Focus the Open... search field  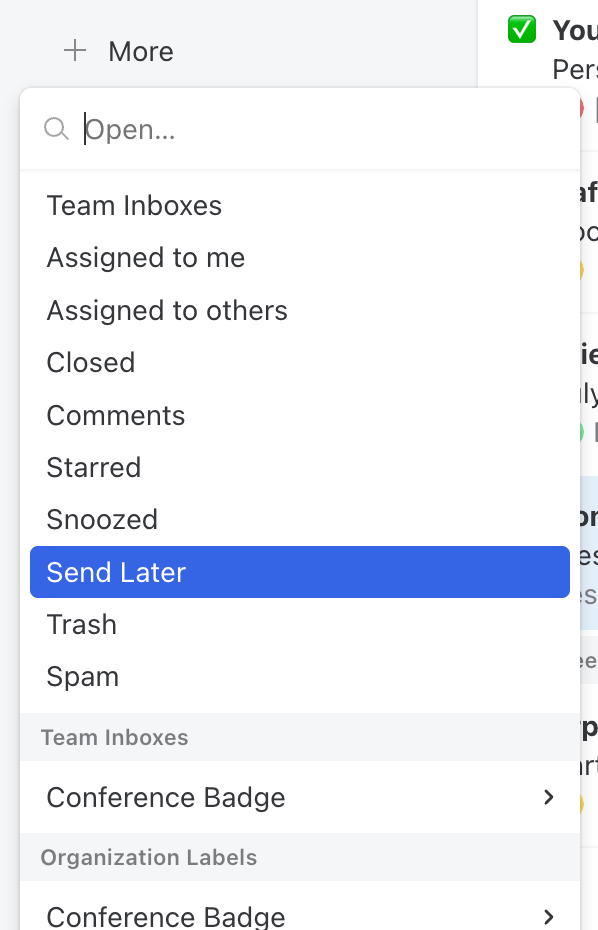[x=325, y=129]
